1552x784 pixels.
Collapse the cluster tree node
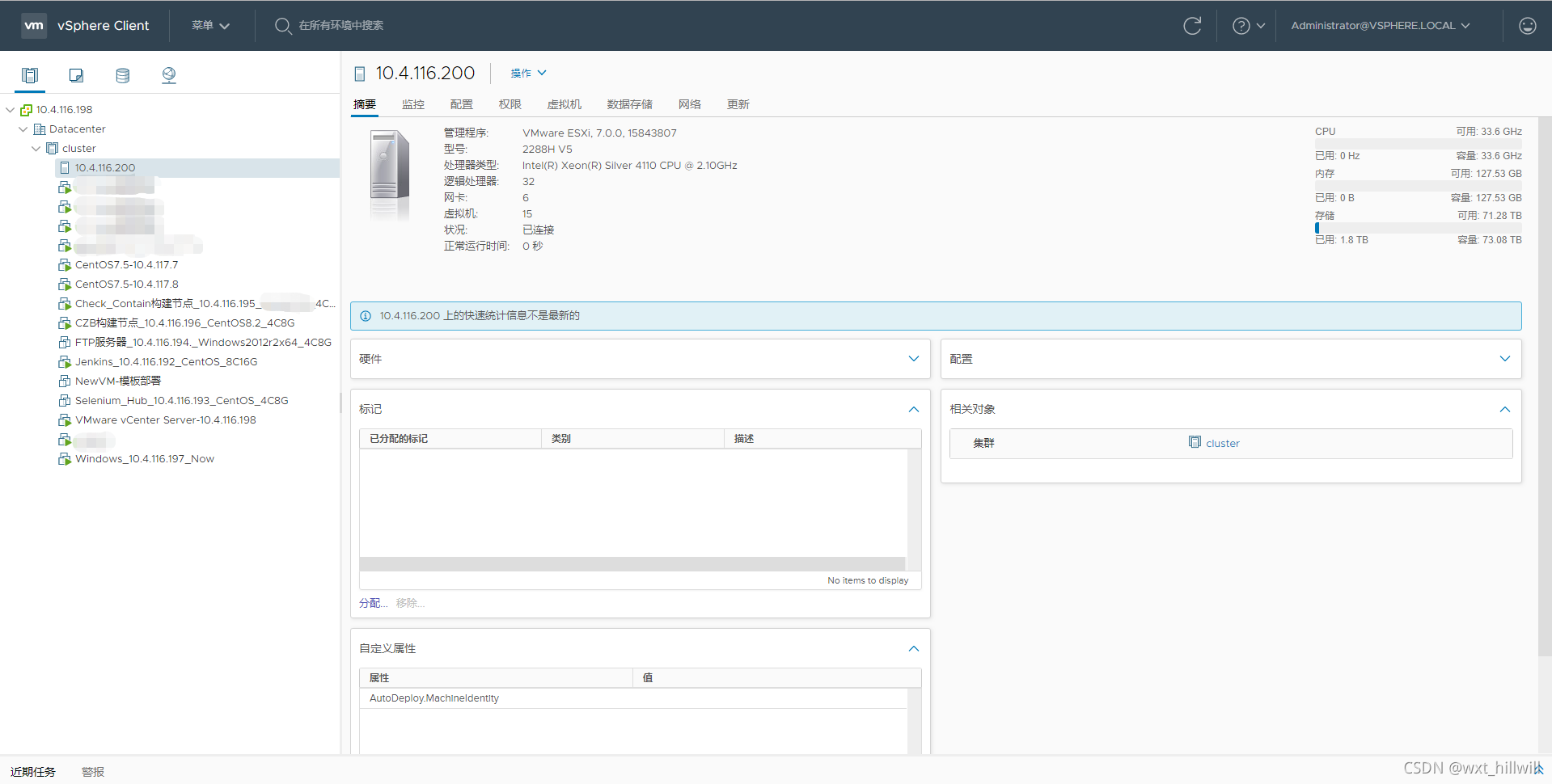(36, 149)
